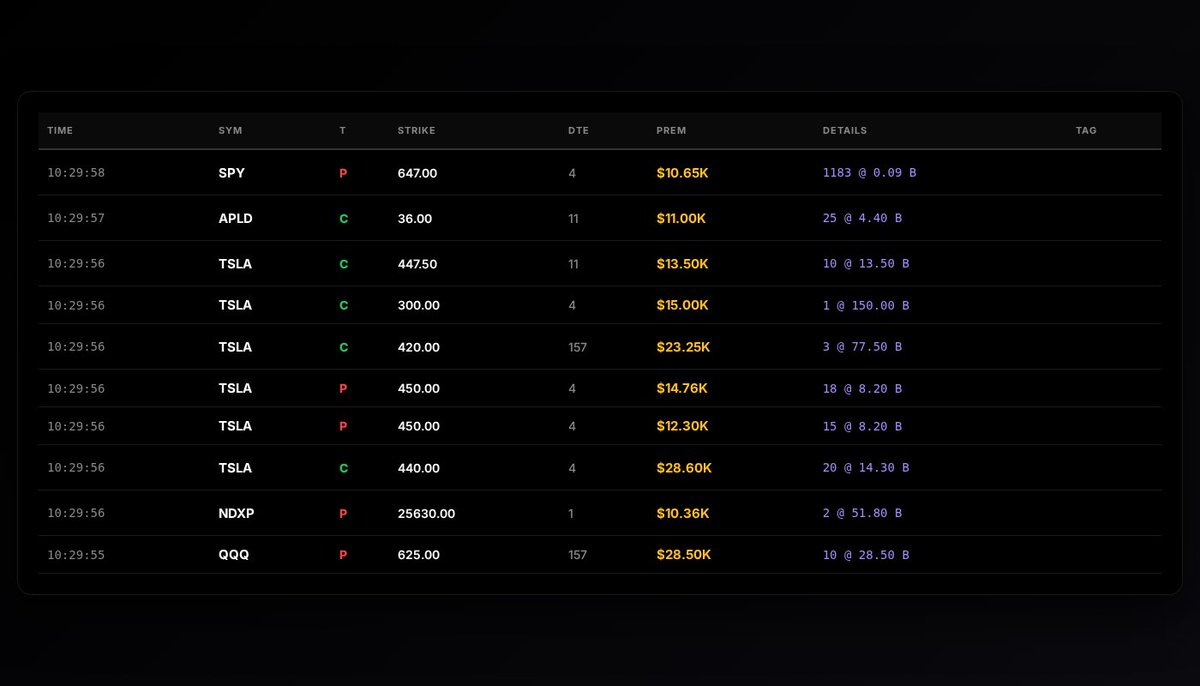Sort rows by the DTE header
The height and width of the screenshot is (686, 1200).
(x=578, y=130)
